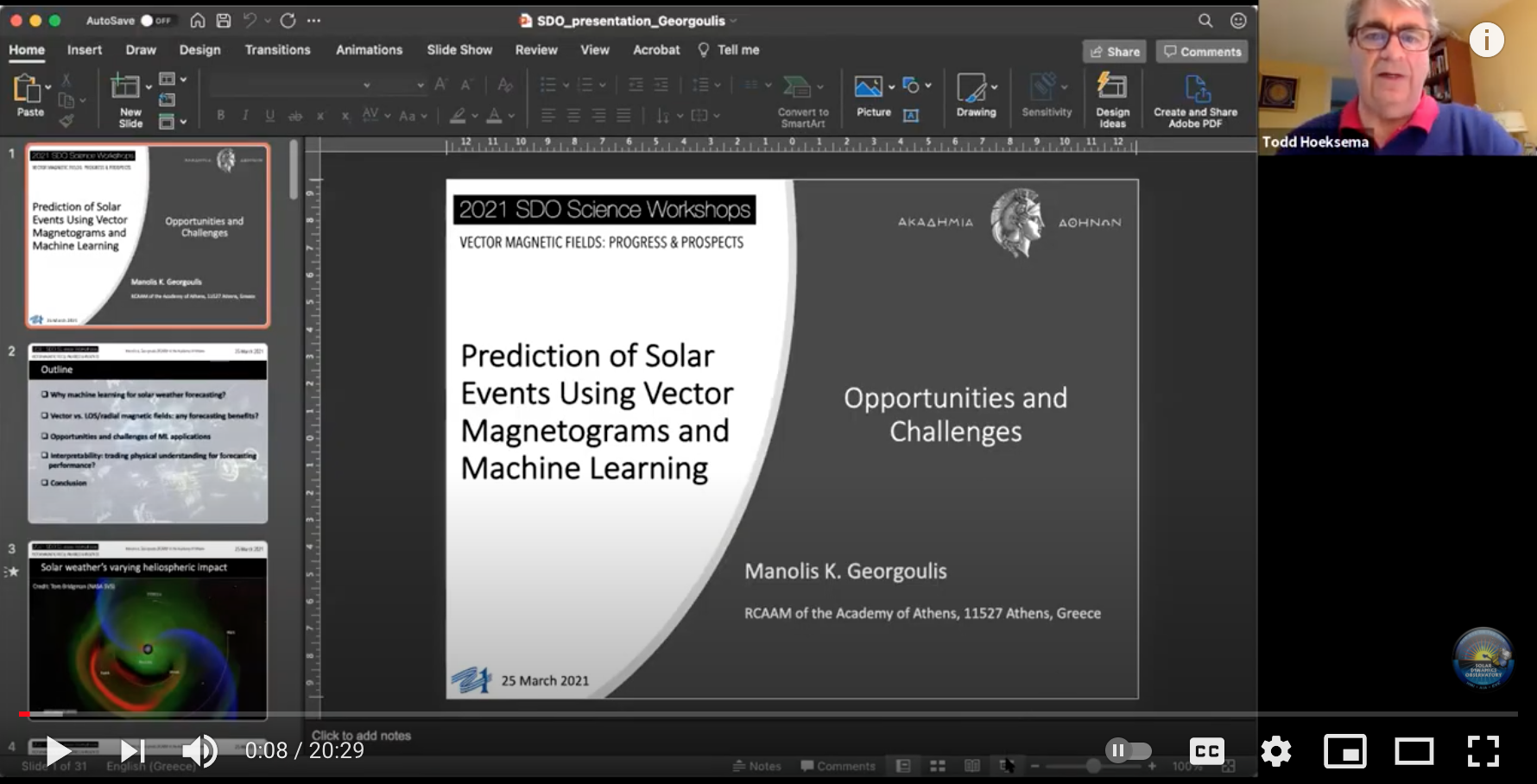This screenshot has width=1537, height=784.
Task: Adjust the PowerPoint zoom slider
Action: (x=1093, y=766)
